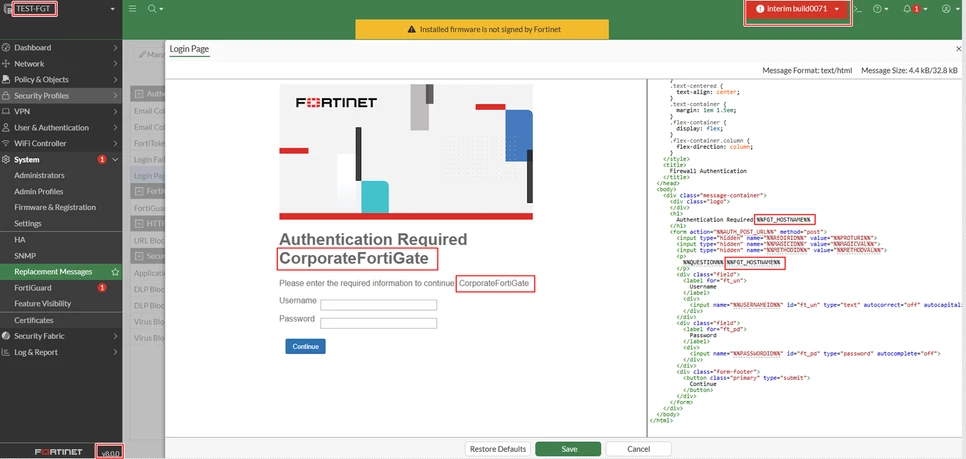The height and width of the screenshot is (459, 966).
Task: Toggle the Replacement Messages favorite star
Action: click(x=115, y=272)
